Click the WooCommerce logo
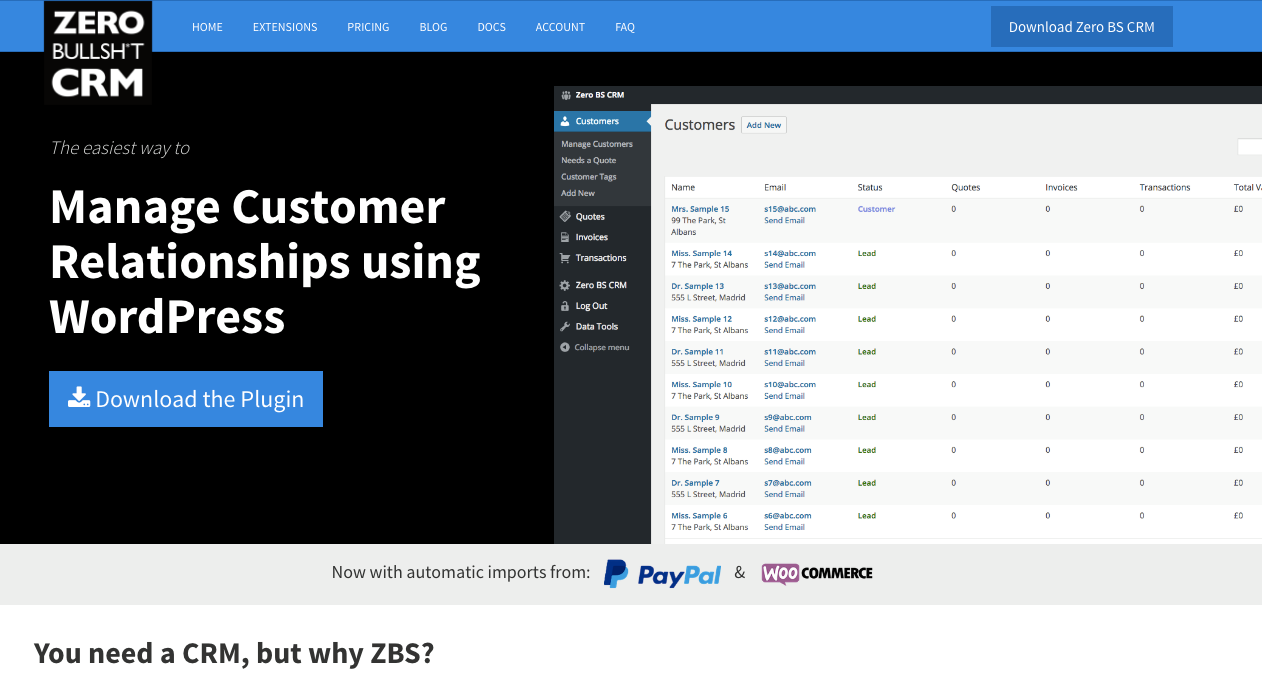This screenshot has width=1262, height=677. pyautogui.click(x=817, y=573)
